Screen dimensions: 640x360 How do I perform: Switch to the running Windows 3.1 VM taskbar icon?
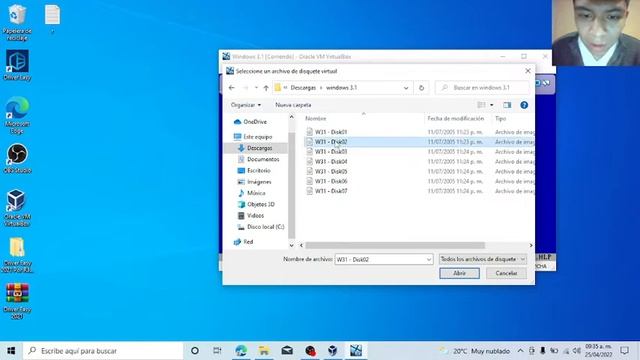356,351
